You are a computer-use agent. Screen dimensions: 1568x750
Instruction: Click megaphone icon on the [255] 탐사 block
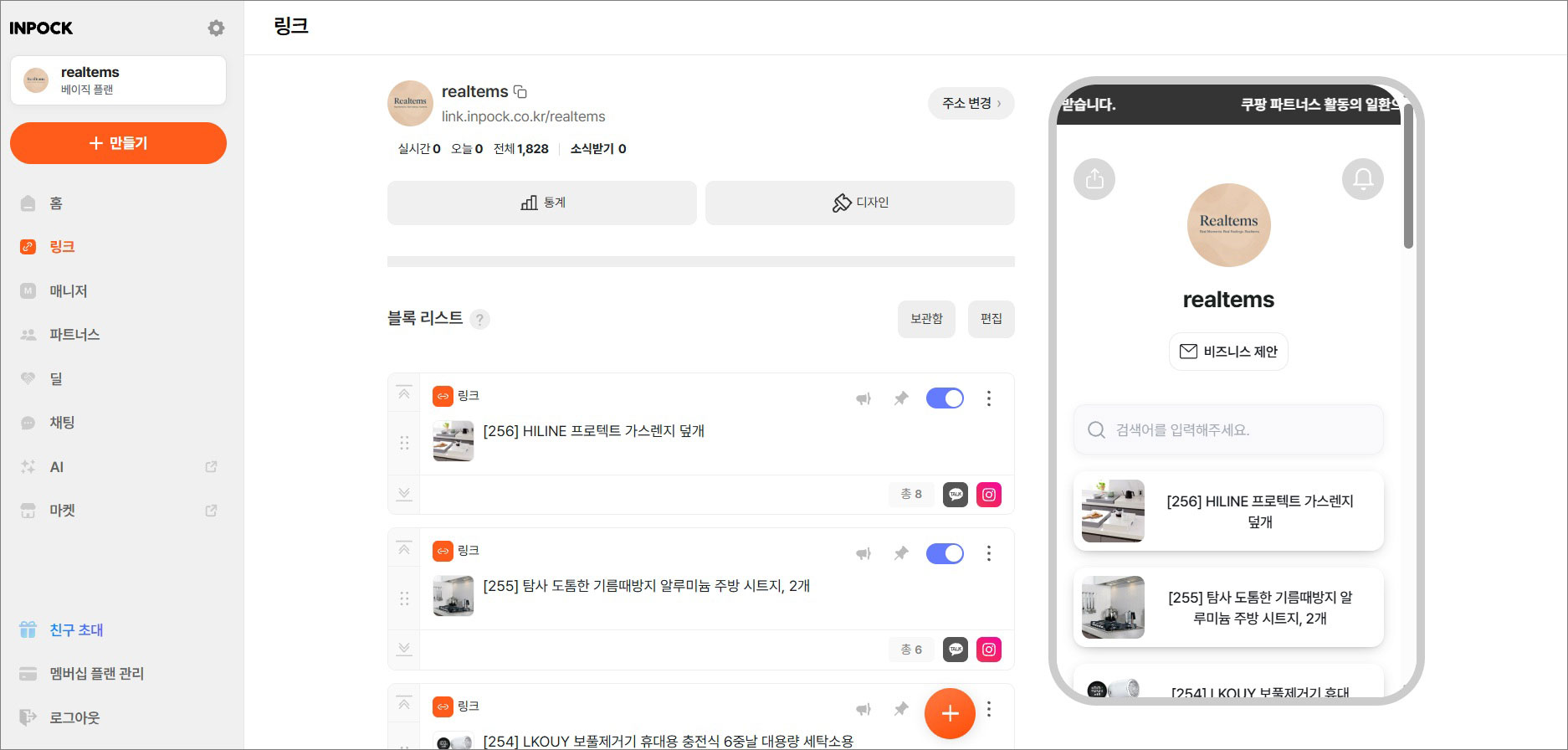(x=863, y=553)
